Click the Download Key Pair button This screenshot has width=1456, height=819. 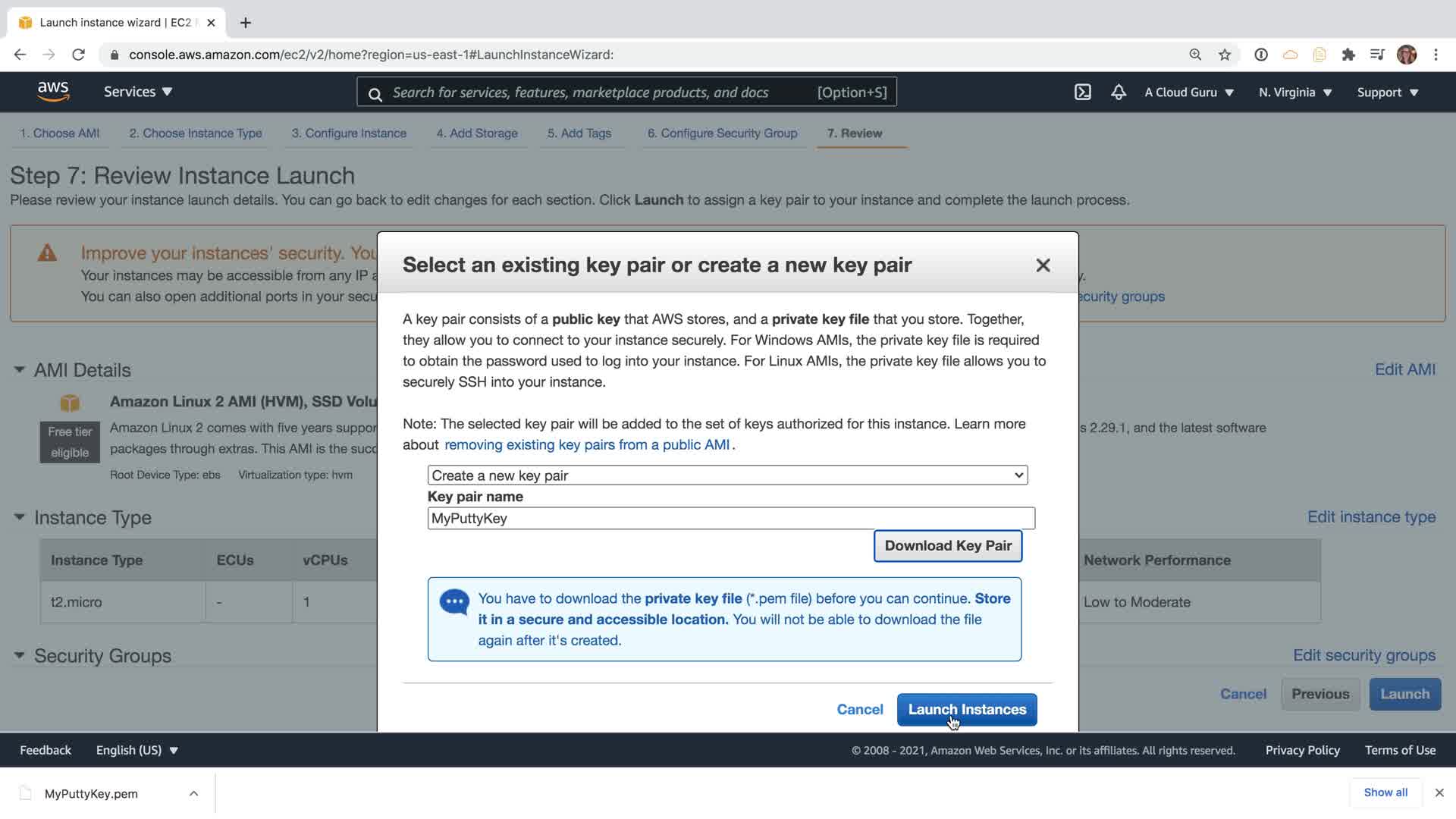point(948,546)
